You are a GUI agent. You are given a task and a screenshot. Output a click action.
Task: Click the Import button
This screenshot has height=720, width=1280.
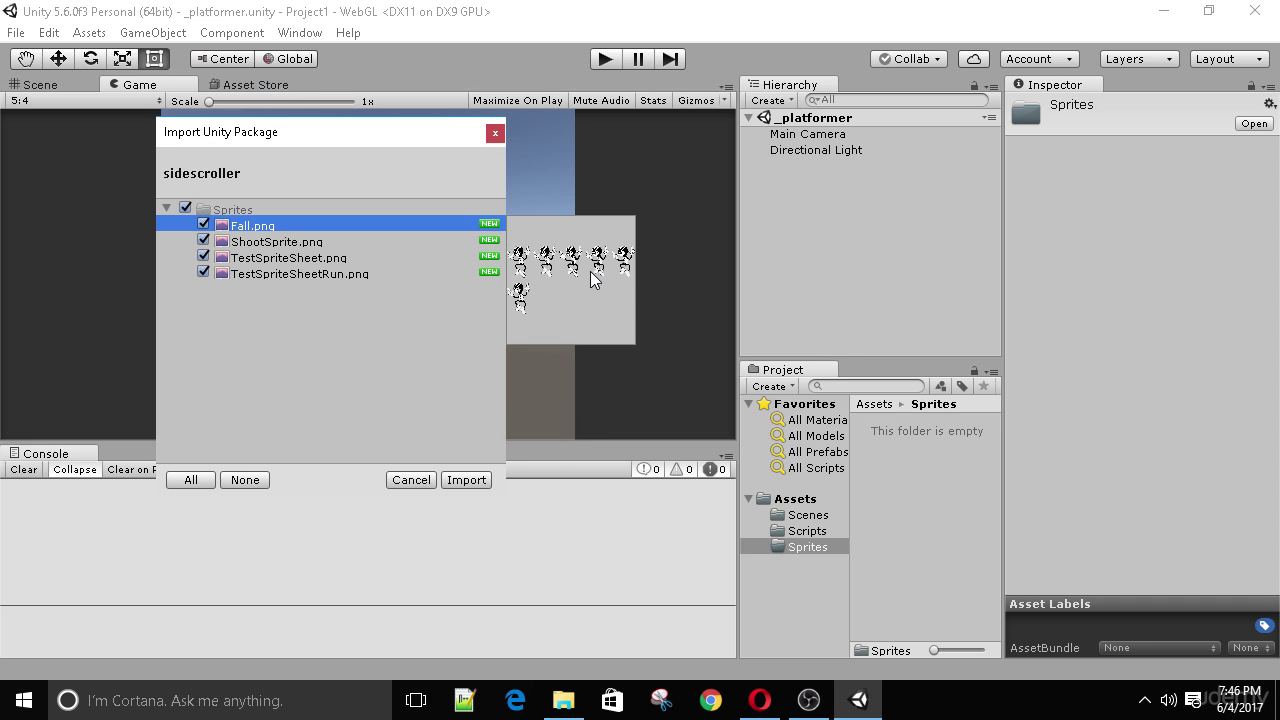pyautogui.click(x=466, y=480)
